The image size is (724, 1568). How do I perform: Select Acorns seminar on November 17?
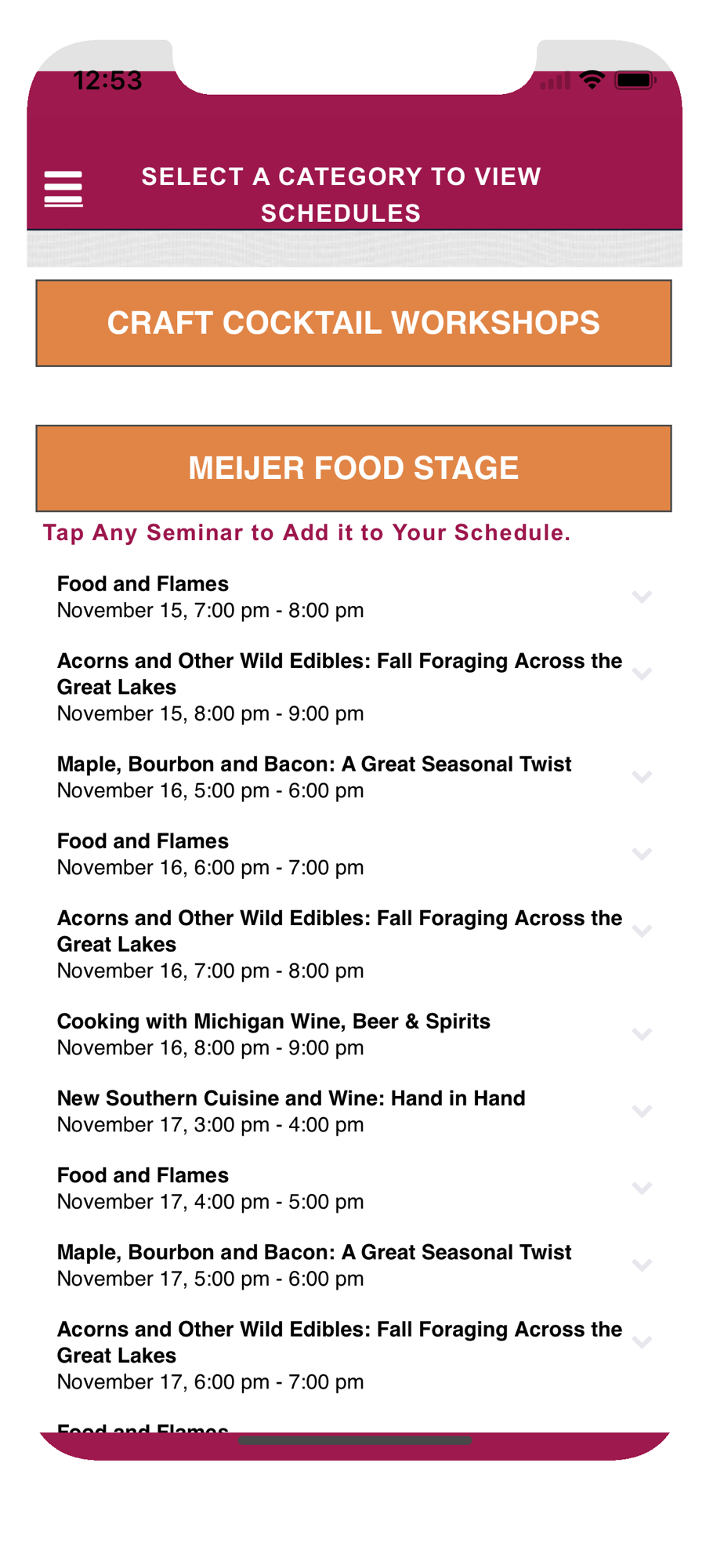339,1355
